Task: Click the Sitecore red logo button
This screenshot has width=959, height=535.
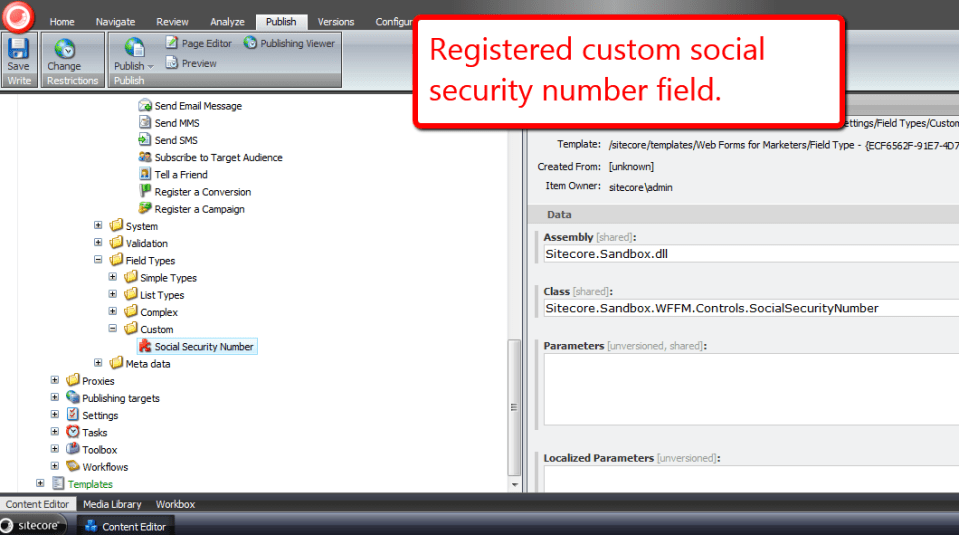Action: (x=18, y=16)
